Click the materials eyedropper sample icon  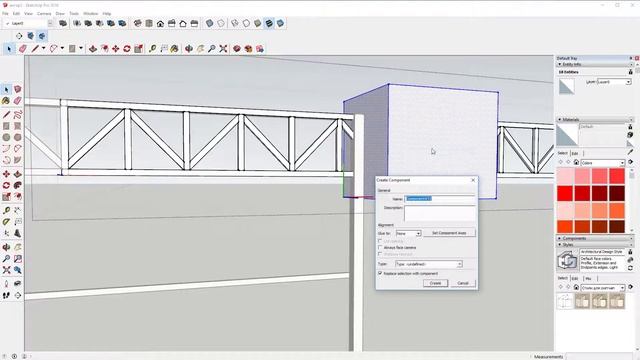[x=631, y=152]
